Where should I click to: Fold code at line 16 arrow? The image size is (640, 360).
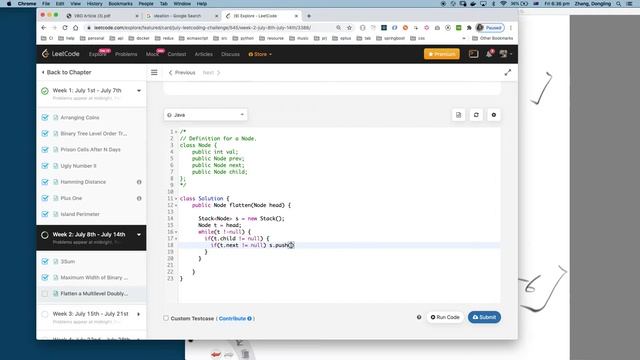point(176,232)
